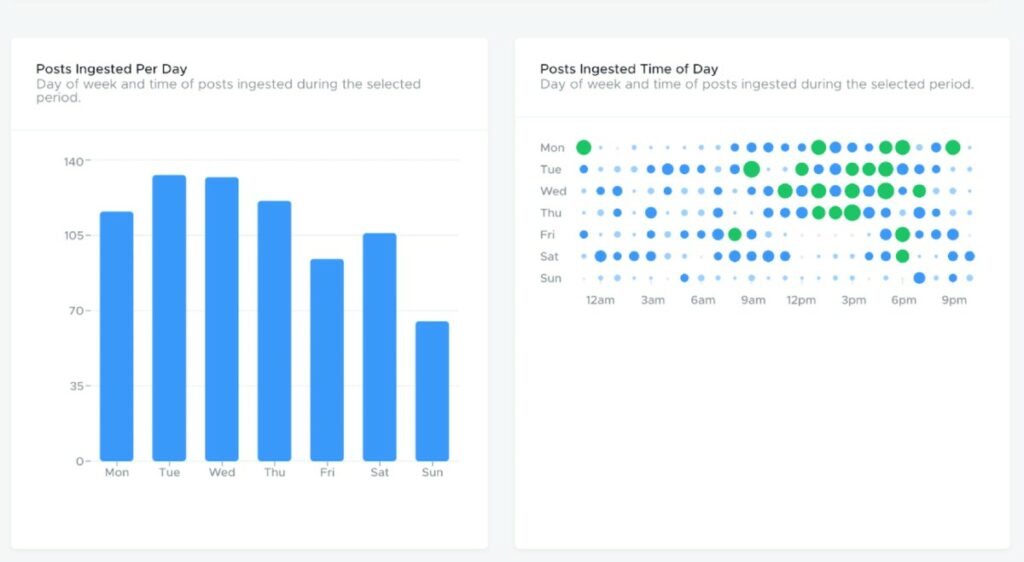Click the 140 y-axis label
The width and height of the screenshot is (1024, 562).
click(x=75, y=161)
